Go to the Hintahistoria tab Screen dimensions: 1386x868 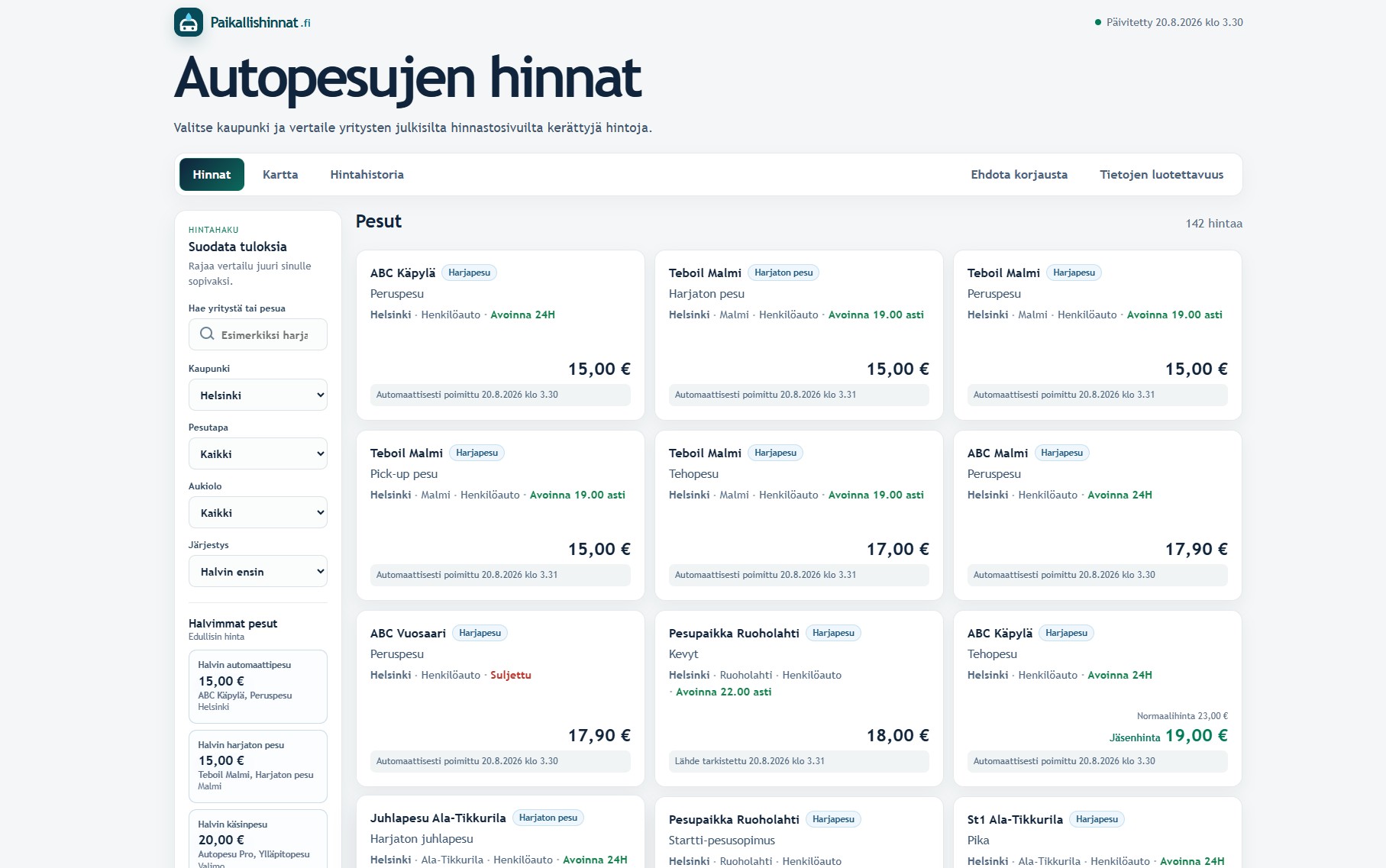367,174
